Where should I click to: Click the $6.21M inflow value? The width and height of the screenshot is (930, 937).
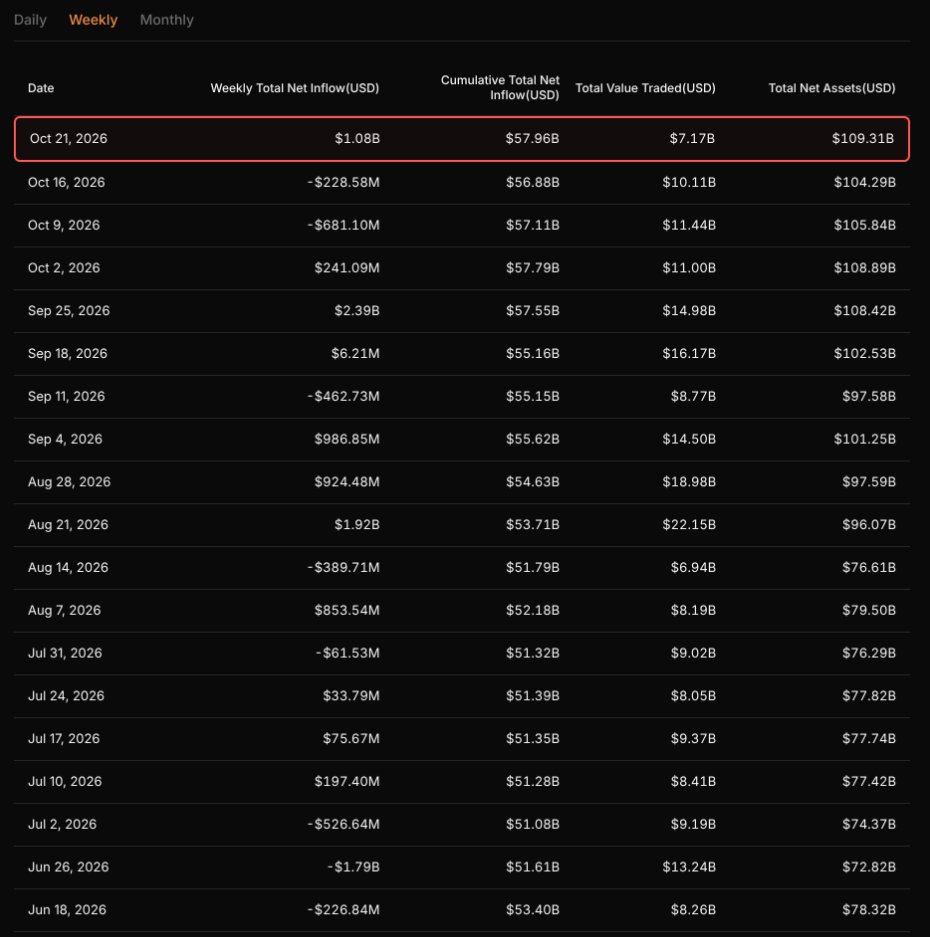pos(355,354)
